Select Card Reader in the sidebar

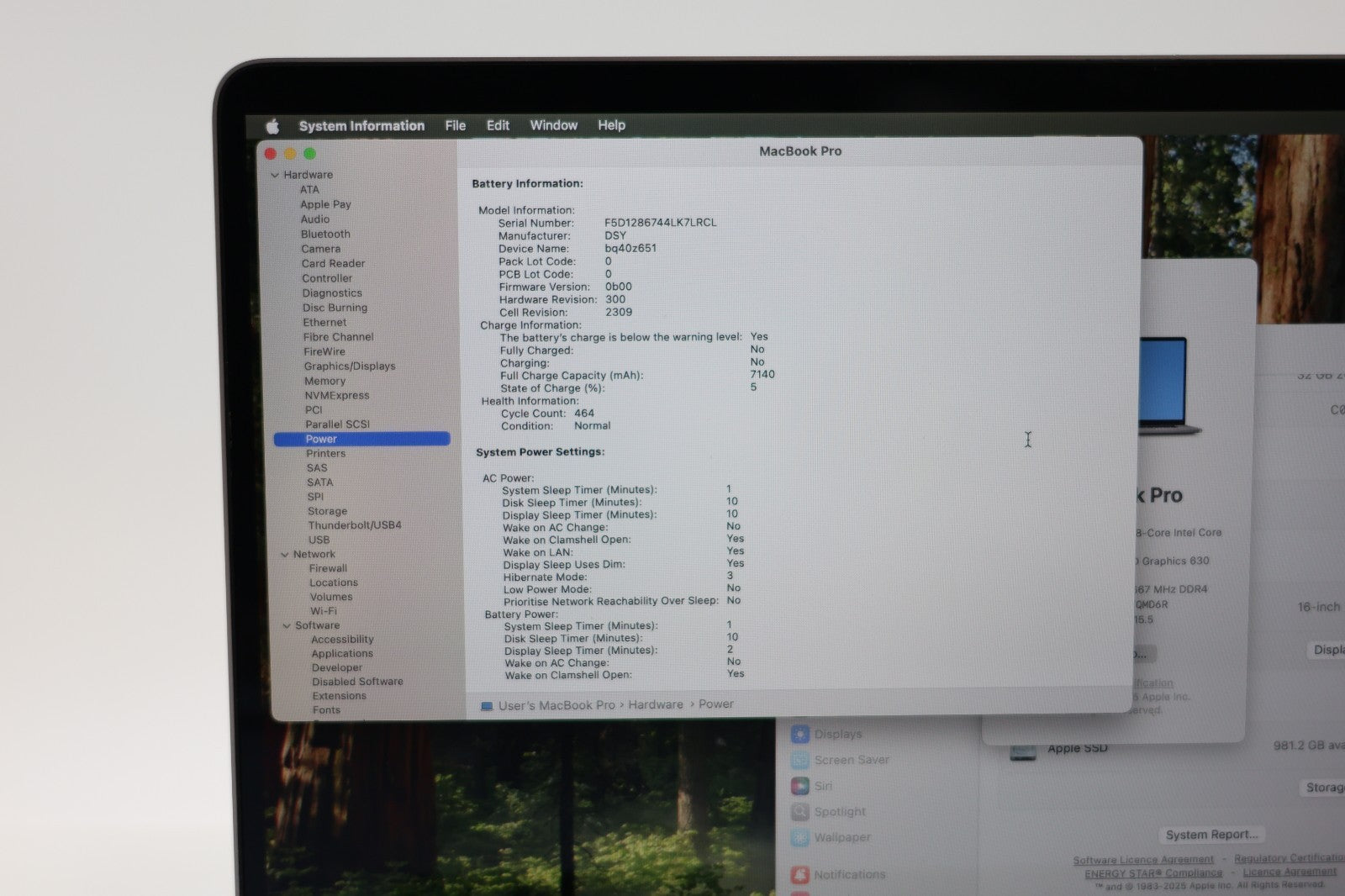(x=333, y=264)
